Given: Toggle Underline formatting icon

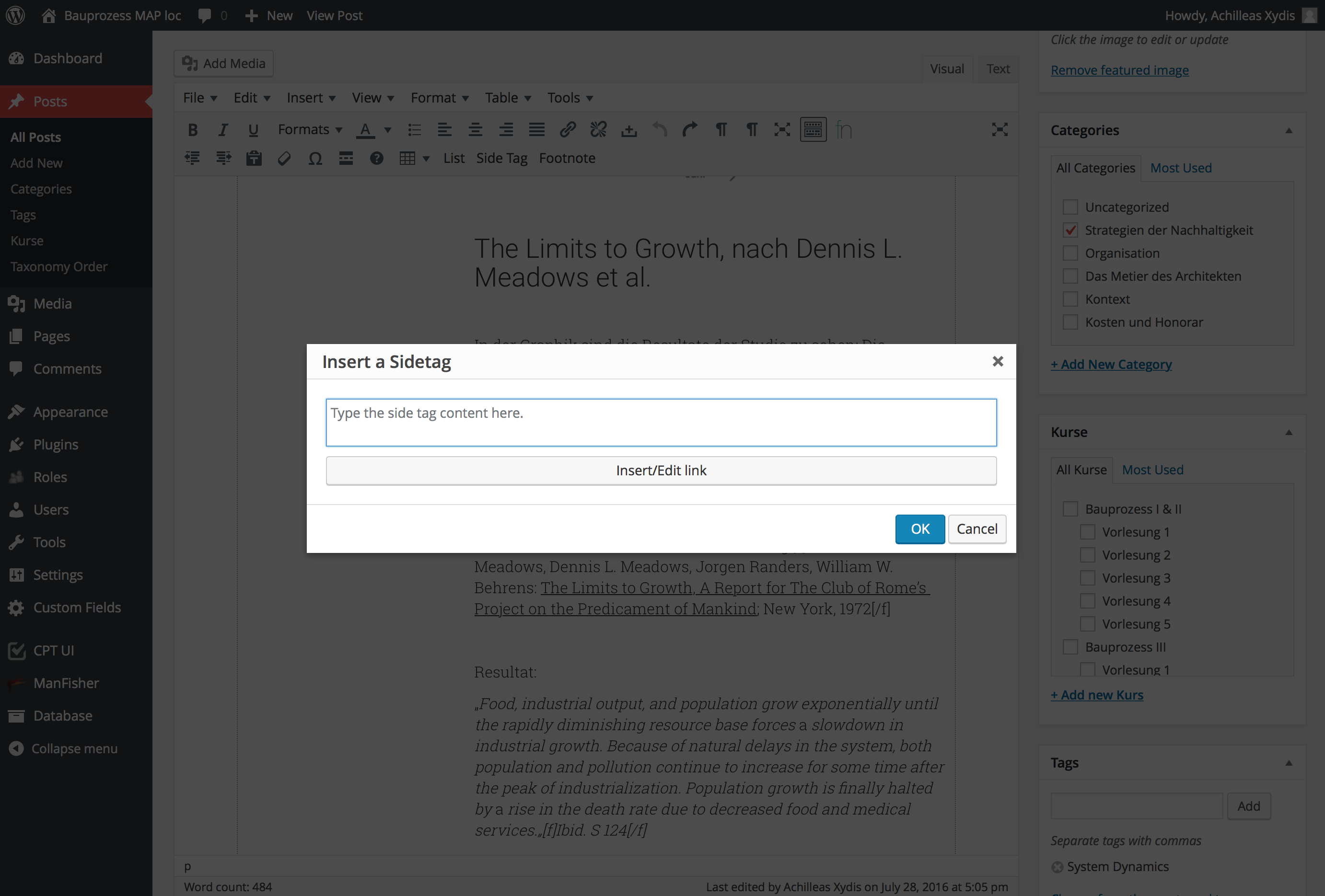Looking at the screenshot, I should click(x=253, y=130).
